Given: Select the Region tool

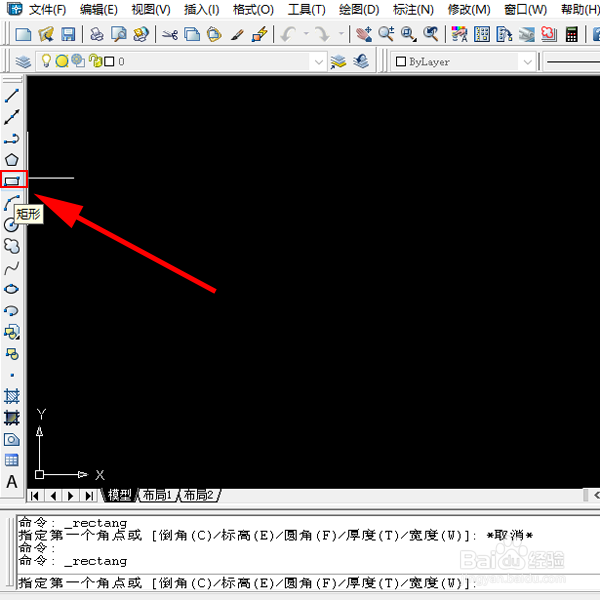Looking at the screenshot, I should 11,440.
